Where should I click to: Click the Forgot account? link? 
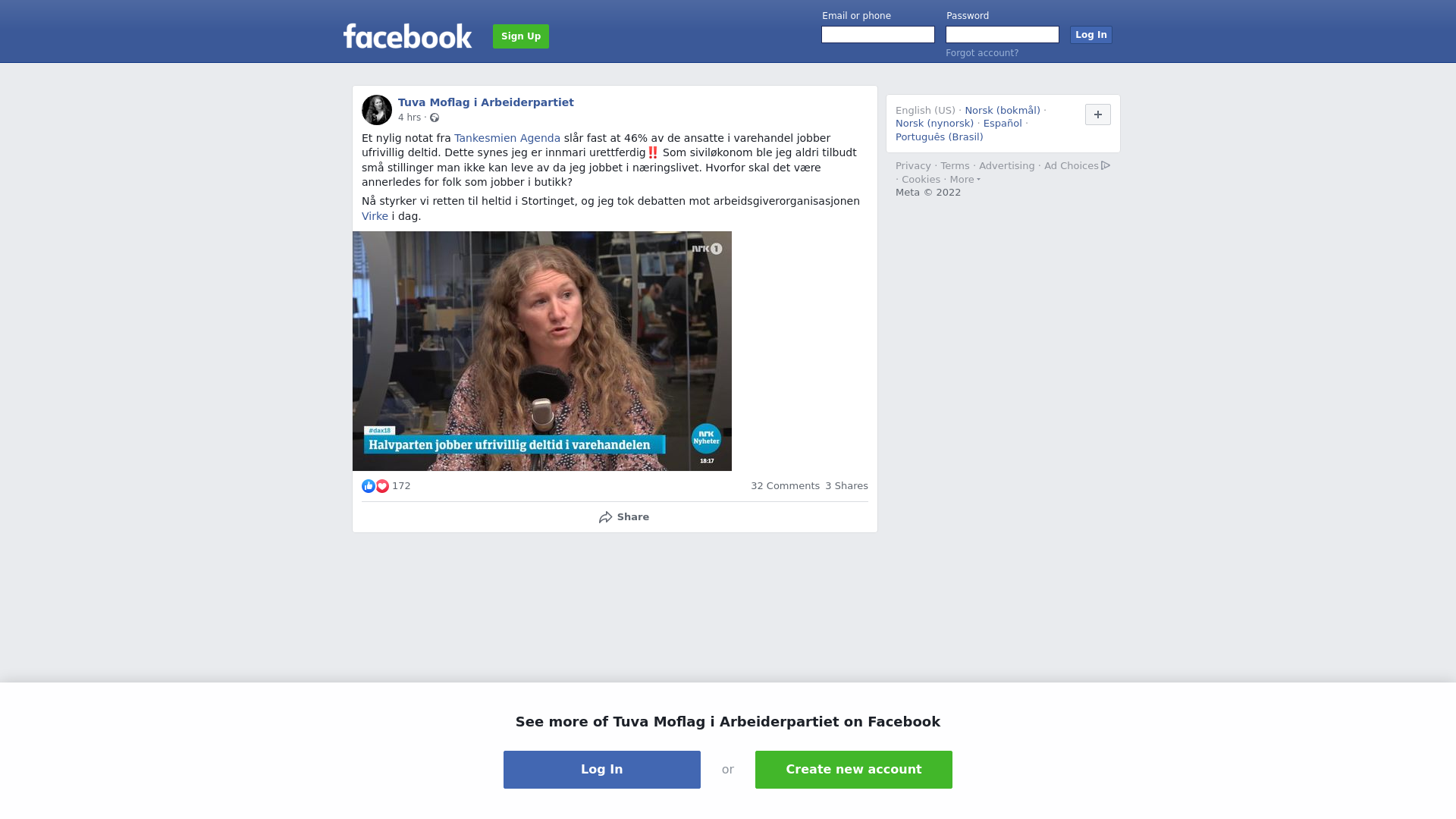tap(982, 53)
